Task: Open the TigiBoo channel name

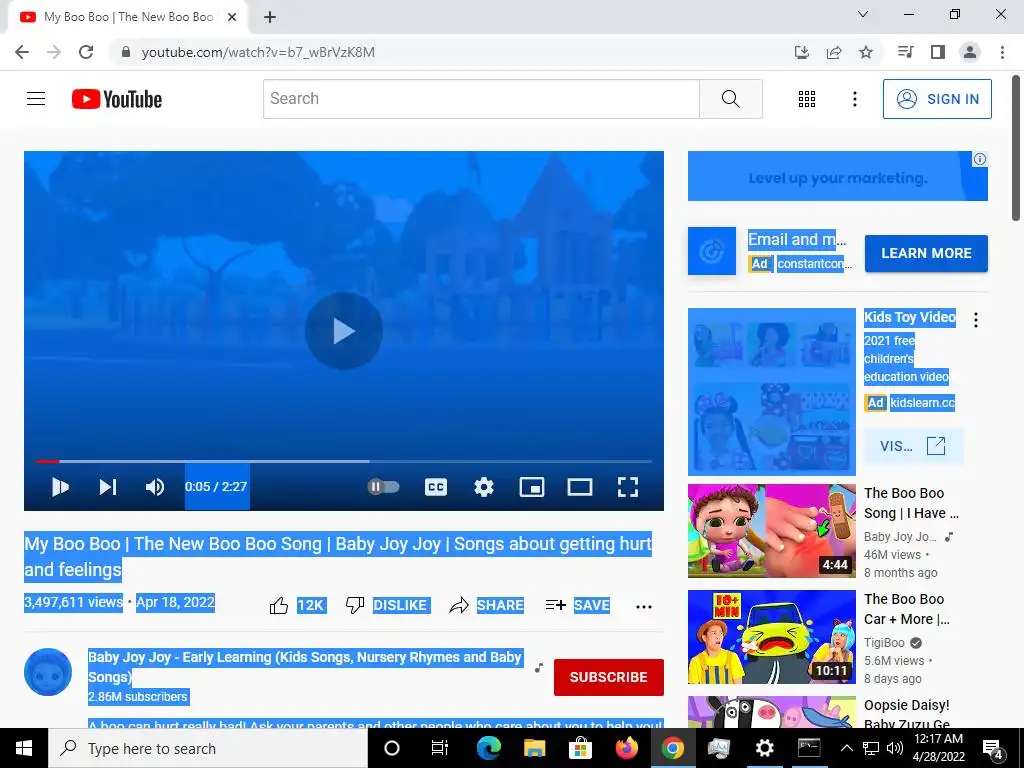Action: tap(884, 643)
